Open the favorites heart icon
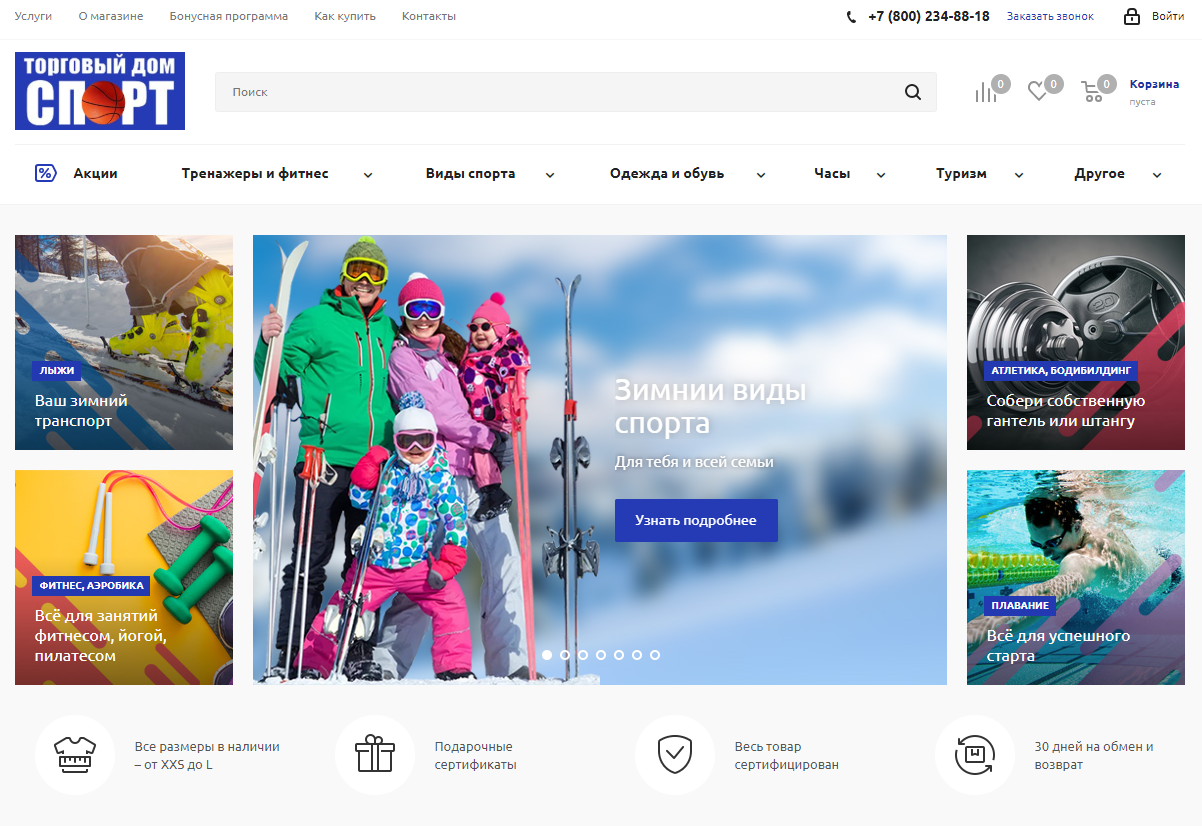This screenshot has width=1202, height=826. [x=1038, y=91]
